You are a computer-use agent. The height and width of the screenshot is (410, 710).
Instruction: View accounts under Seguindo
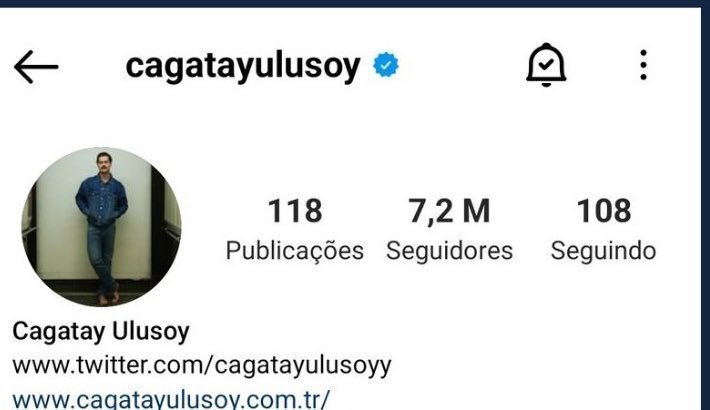click(x=604, y=251)
